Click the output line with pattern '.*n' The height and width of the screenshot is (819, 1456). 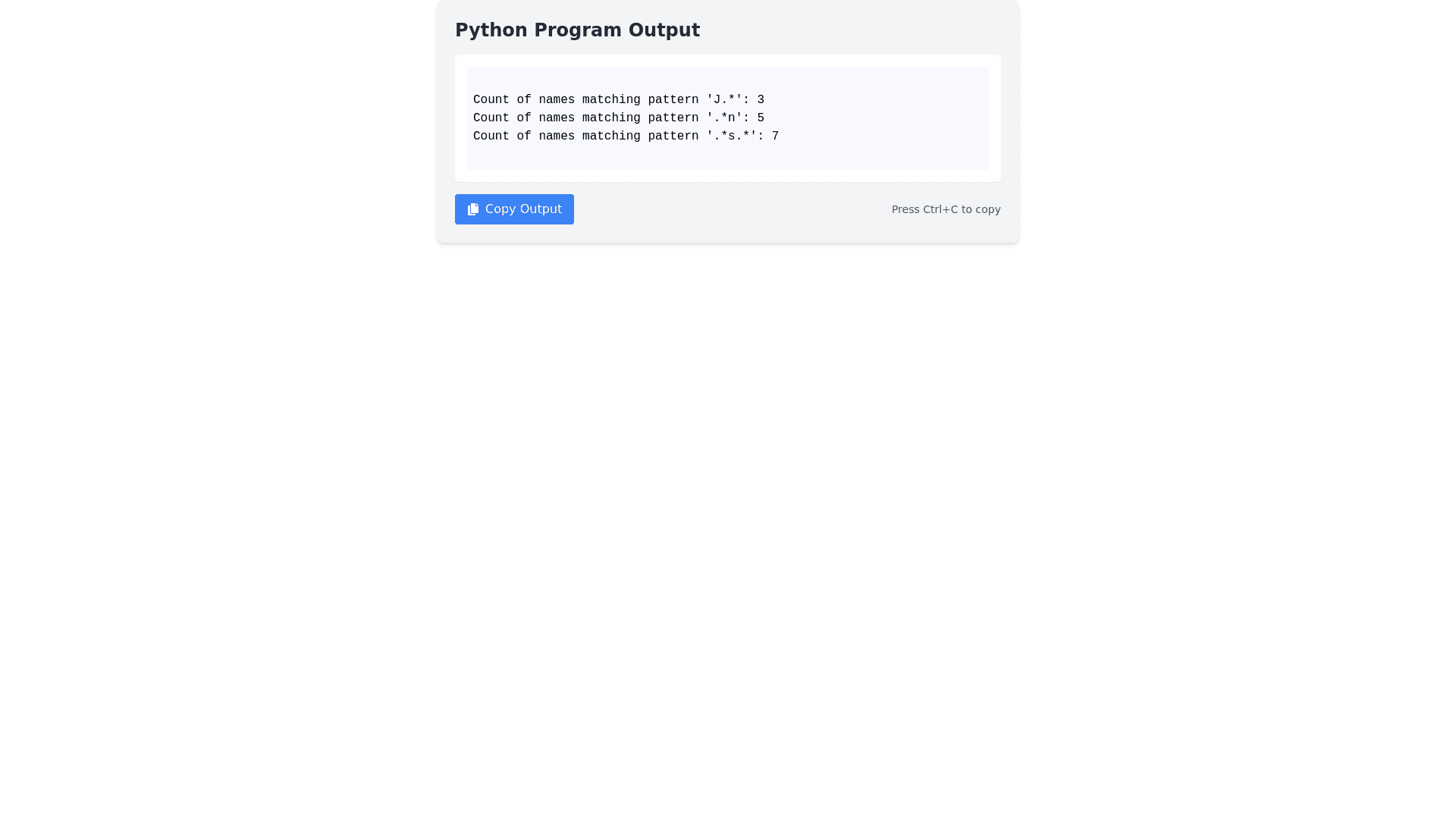point(618,118)
